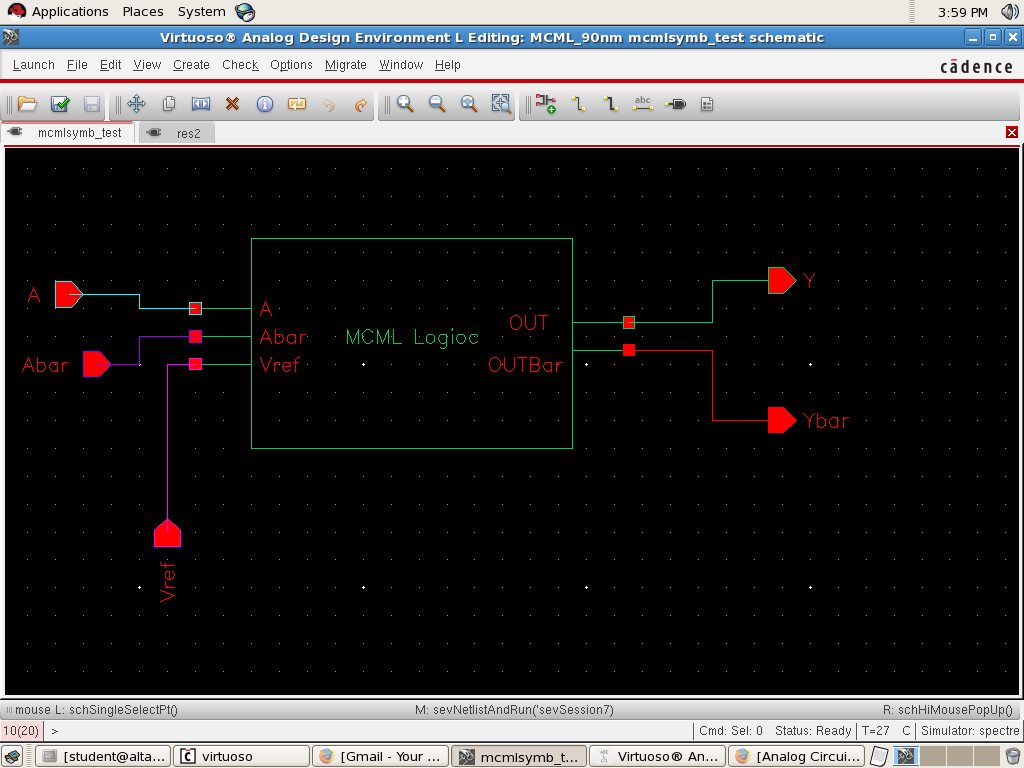Viewport: 1024px width, 768px height.
Task: Open the Create menu
Action: tap(191, 65)
